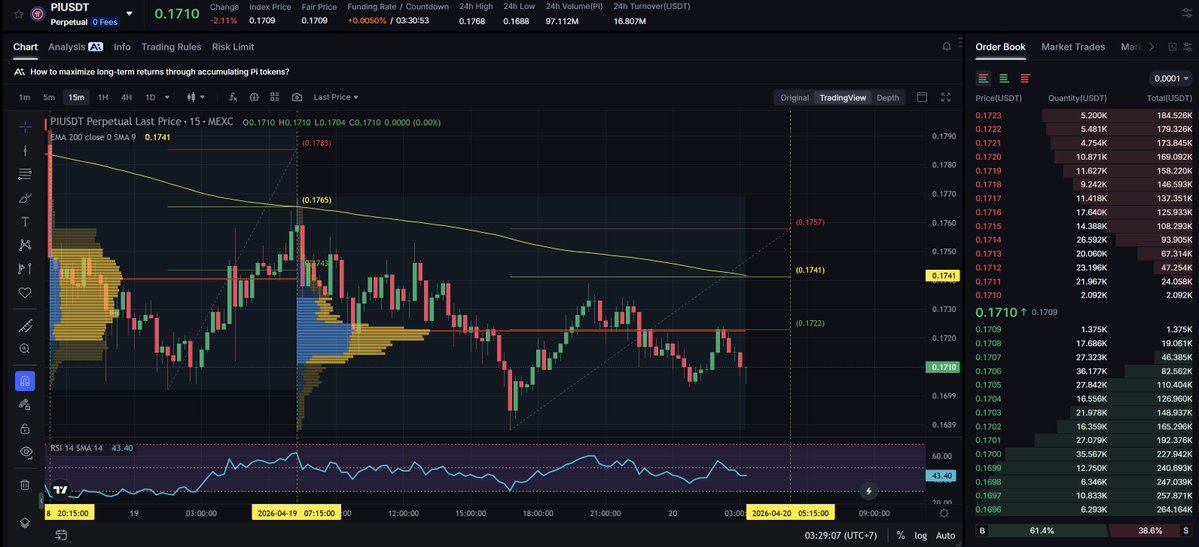Toggle lock all drawings padlock

24,428
